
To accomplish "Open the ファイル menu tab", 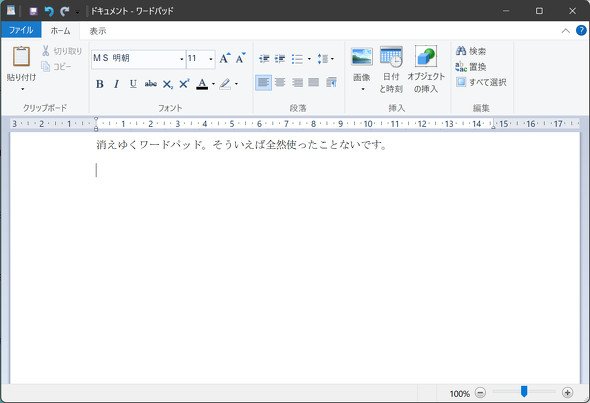I will (x=21, y=30).
